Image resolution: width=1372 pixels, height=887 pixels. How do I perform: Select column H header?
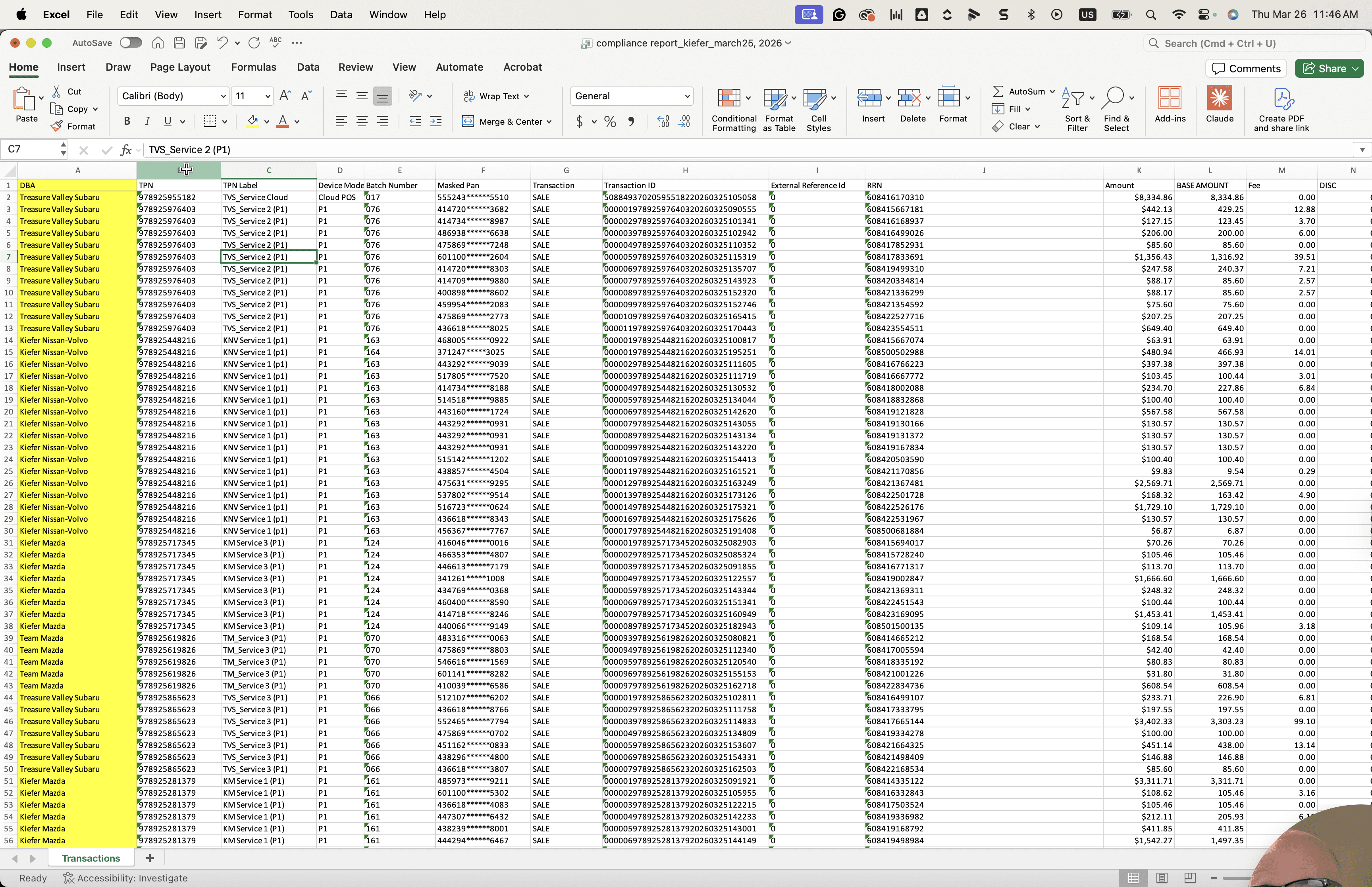tap(685, 170)
